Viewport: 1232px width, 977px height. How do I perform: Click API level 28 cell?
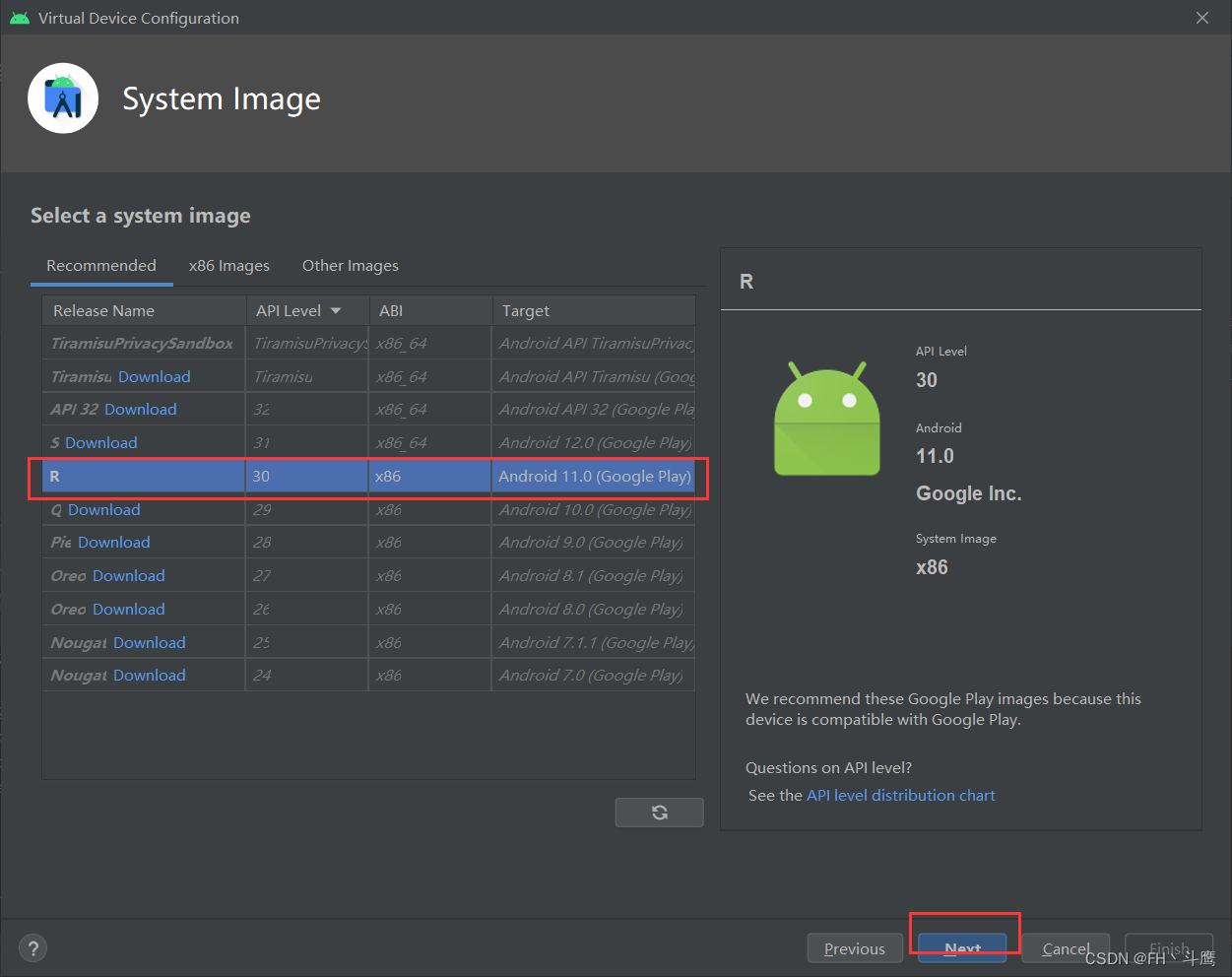tap(307, 543)
